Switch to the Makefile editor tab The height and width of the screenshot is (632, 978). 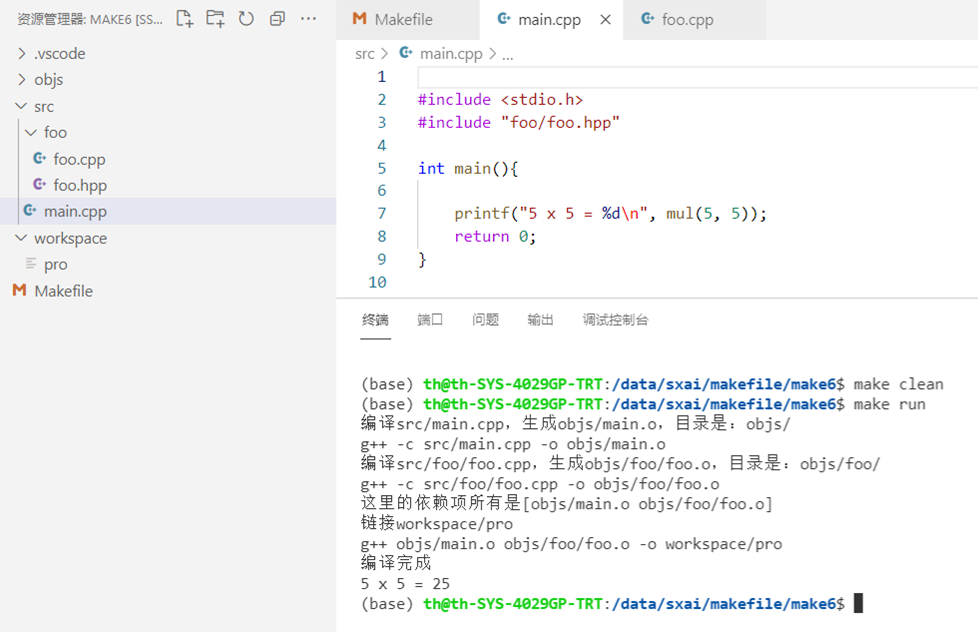pos(408,19)
